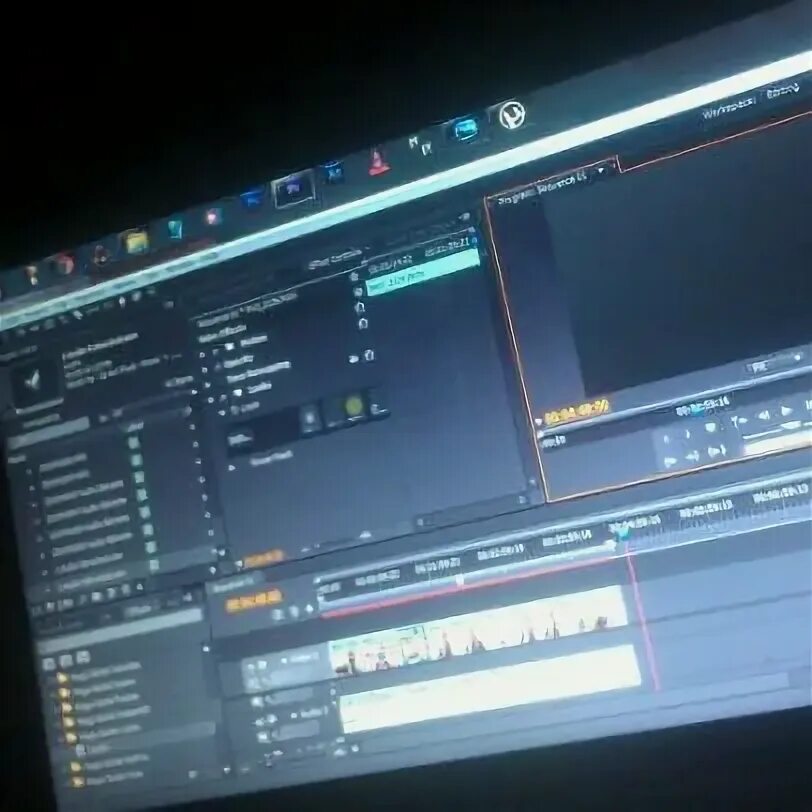Viewport: 812px width, 812px height.
Task: Select the video clip thumbnails on timeline
Action: point(477,630)
